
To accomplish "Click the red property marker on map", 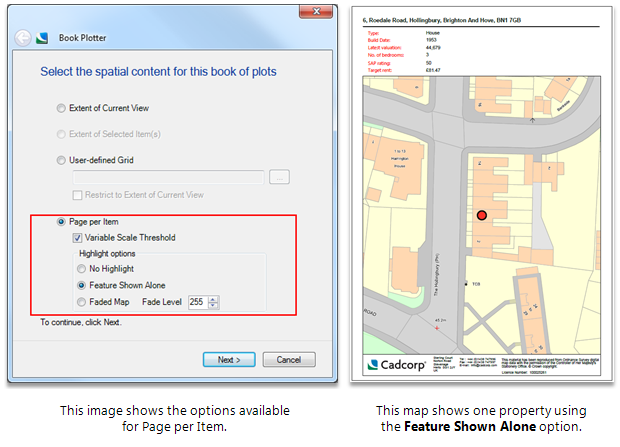I will [x=481, y=215].
